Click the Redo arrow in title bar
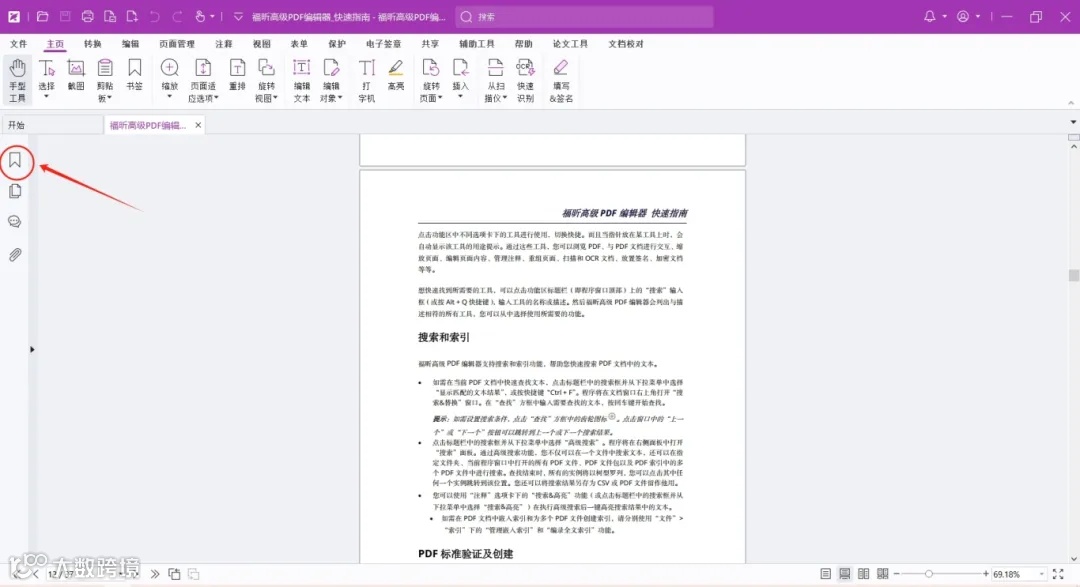 click(x=178, y=17)
